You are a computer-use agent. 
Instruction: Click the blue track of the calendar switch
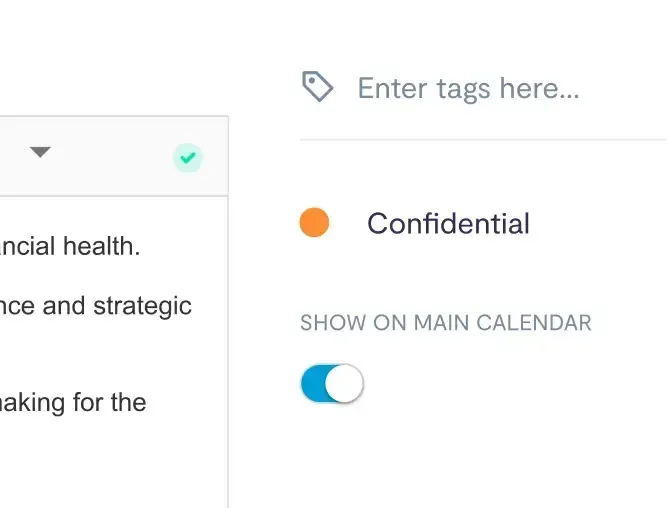pos(313,384)
